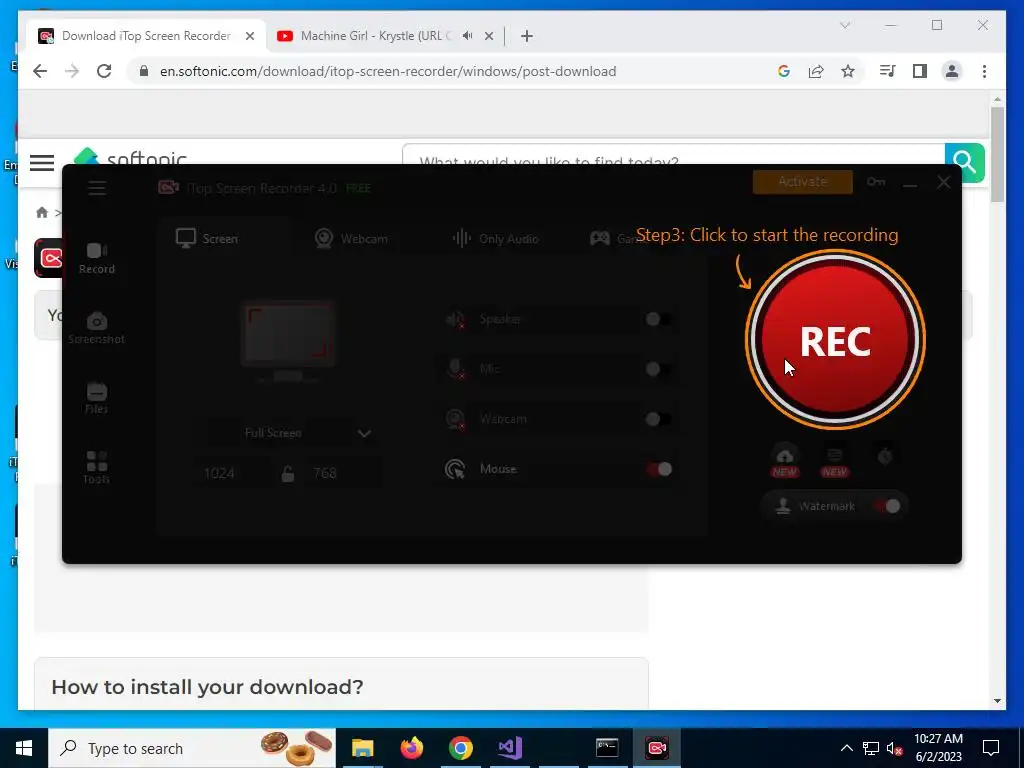Open the muted volume tray icon

click(x=895, y=748)
